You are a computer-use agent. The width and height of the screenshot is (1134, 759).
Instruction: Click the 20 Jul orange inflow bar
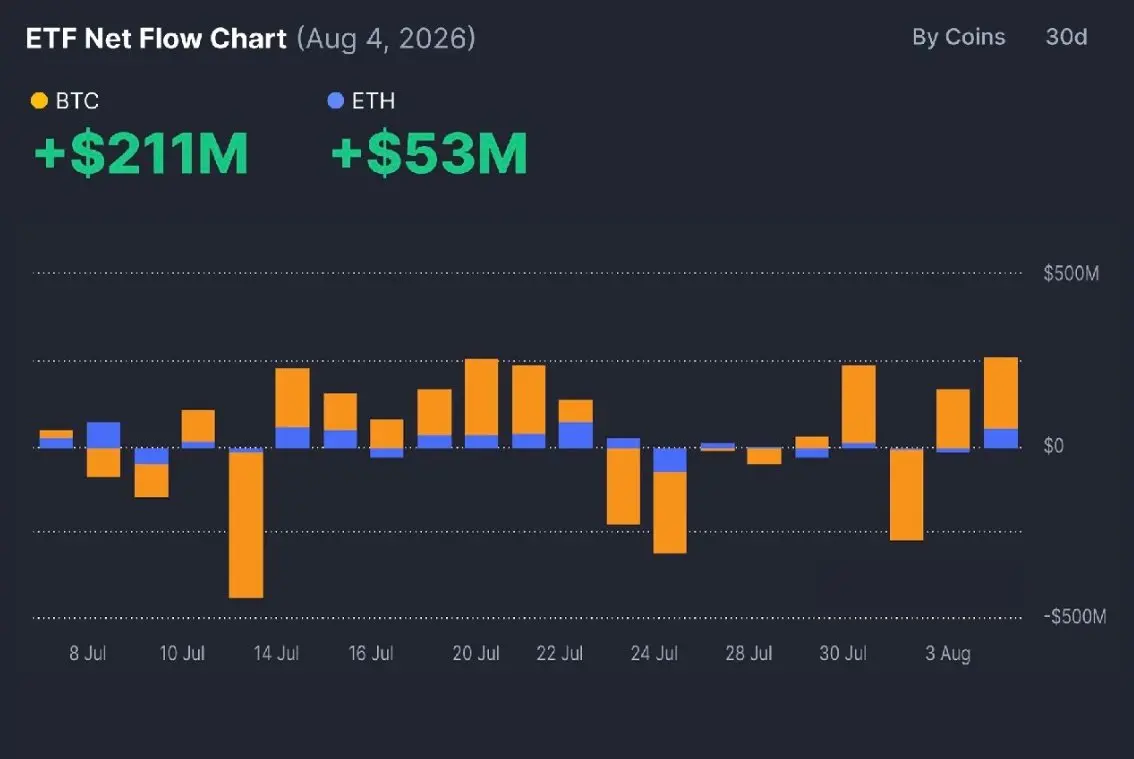tap(481, 397)
